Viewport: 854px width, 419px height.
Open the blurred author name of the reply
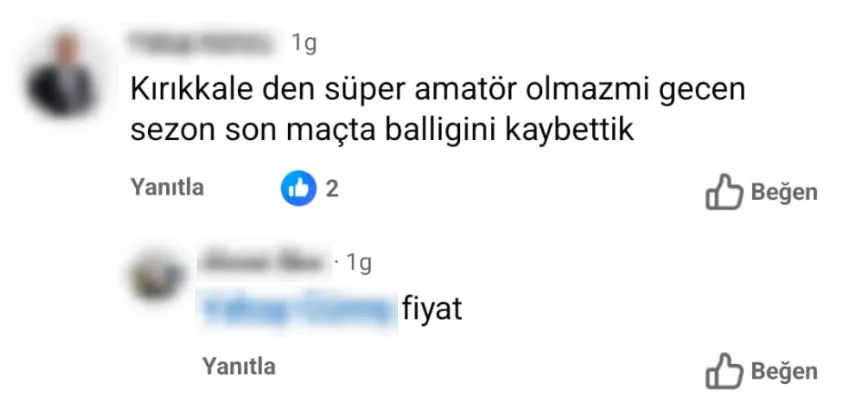[x=264, y=263]
